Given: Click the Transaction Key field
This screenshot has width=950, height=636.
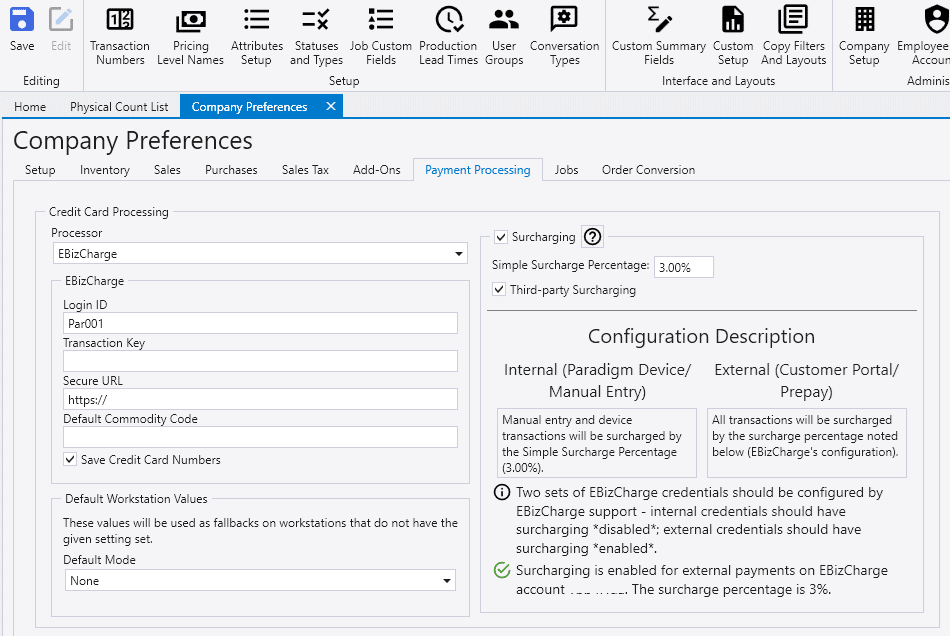Looking at the screenshot, I should point(260,361).
